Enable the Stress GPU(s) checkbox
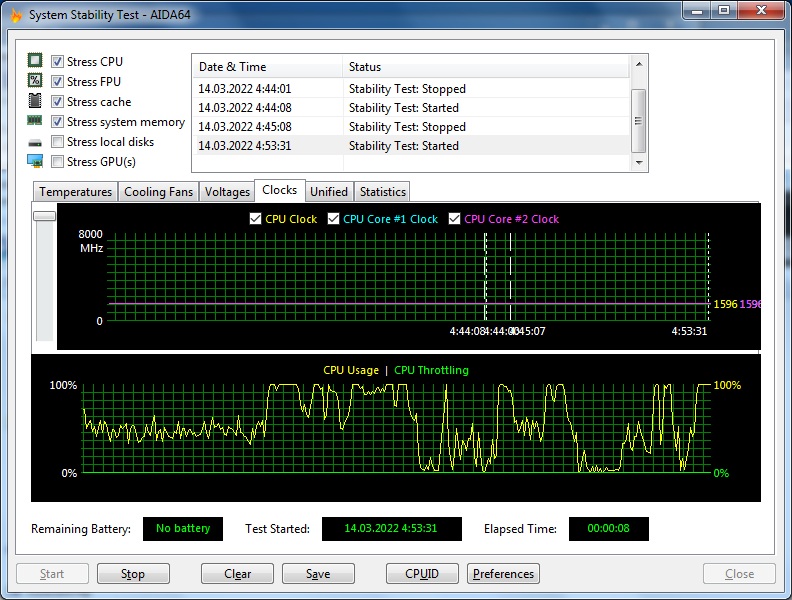Viewport: 792px width, 600px height. point(58,162)
